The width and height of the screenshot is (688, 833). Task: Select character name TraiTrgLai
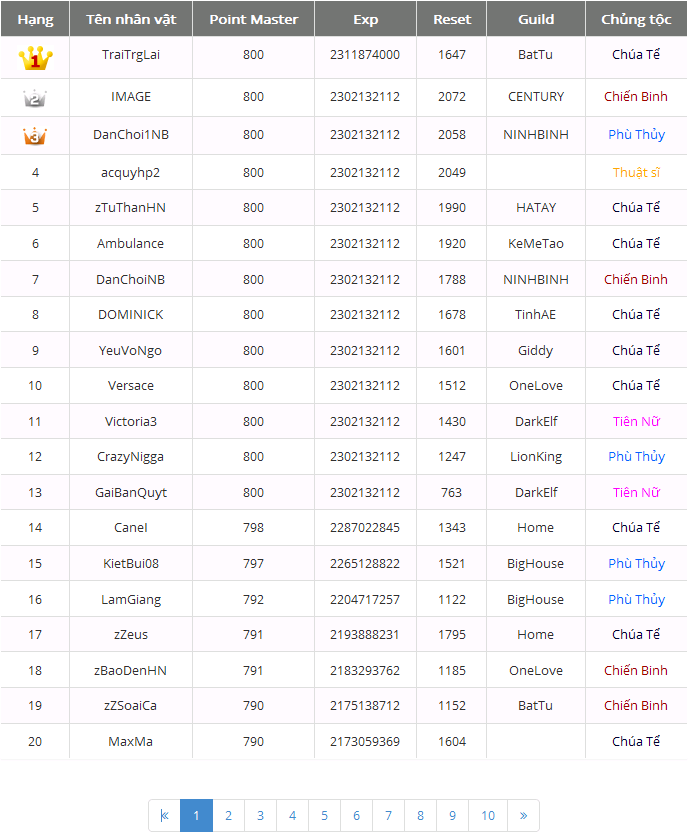click(x=131, y=55)
